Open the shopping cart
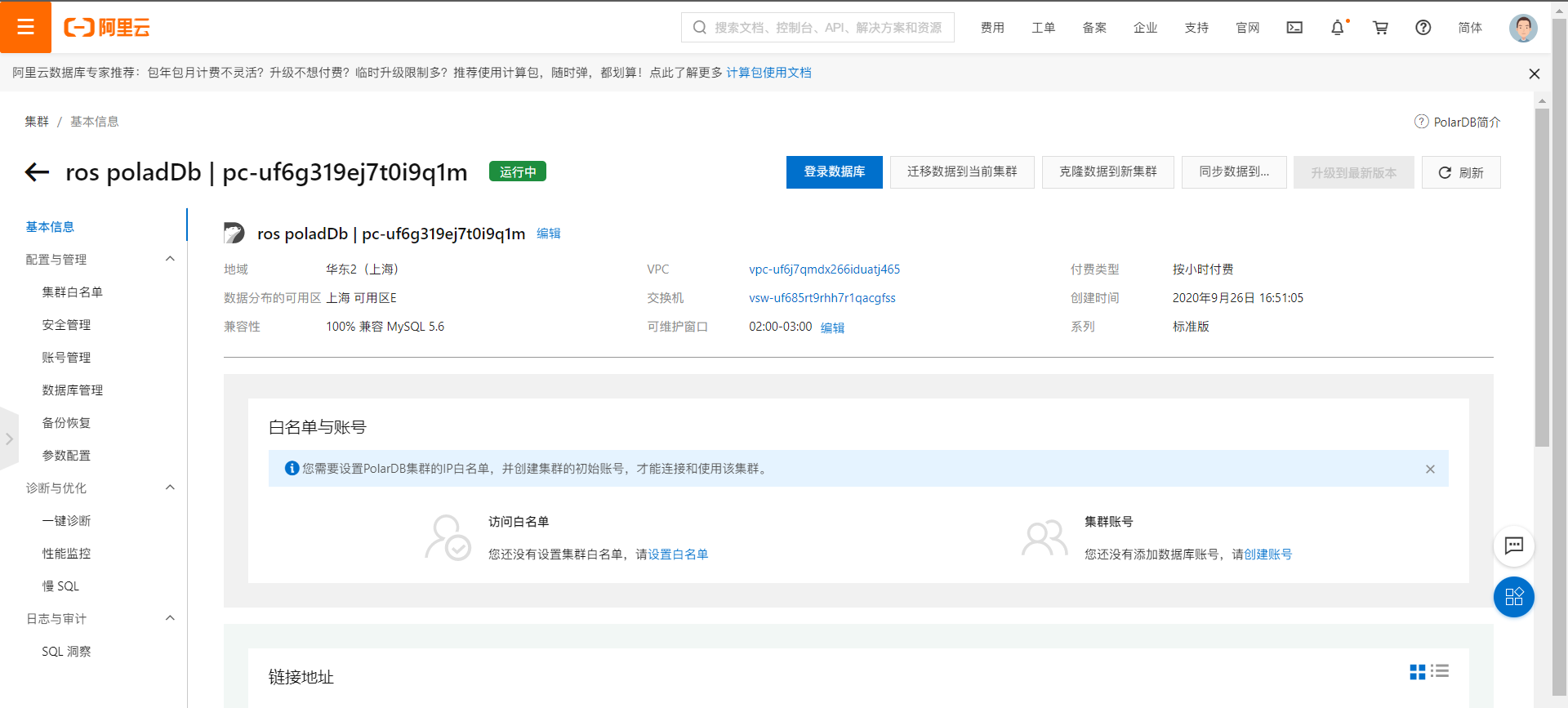Screen dimensions: 1568x708 coord(1380,28)
